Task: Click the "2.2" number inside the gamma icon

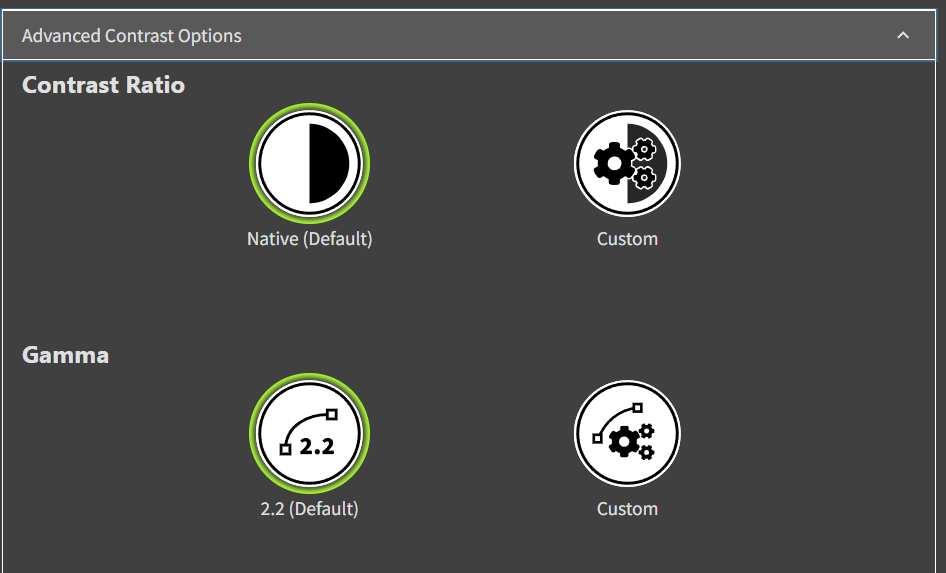Action: click(x=316, y=447)
